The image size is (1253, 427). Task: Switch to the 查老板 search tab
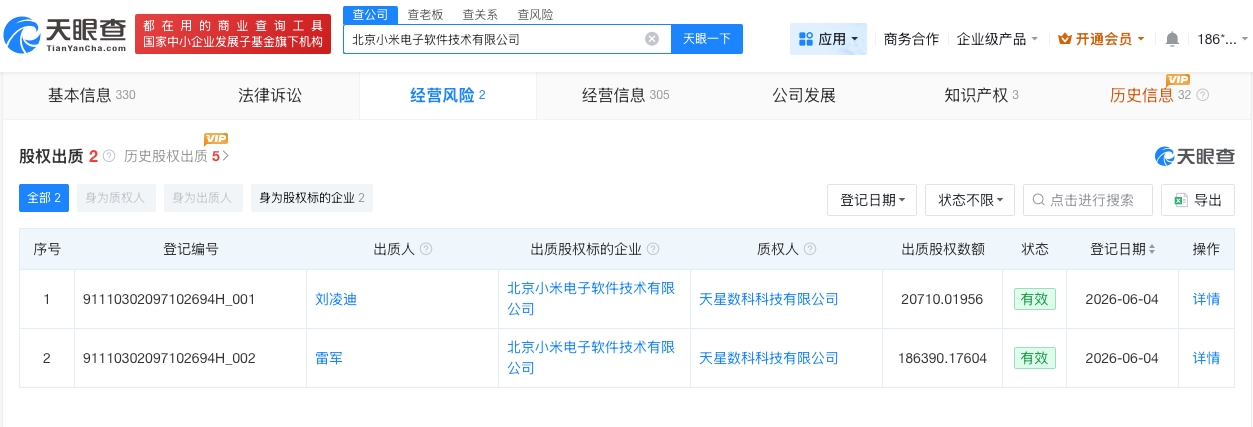tap(426, 15)
